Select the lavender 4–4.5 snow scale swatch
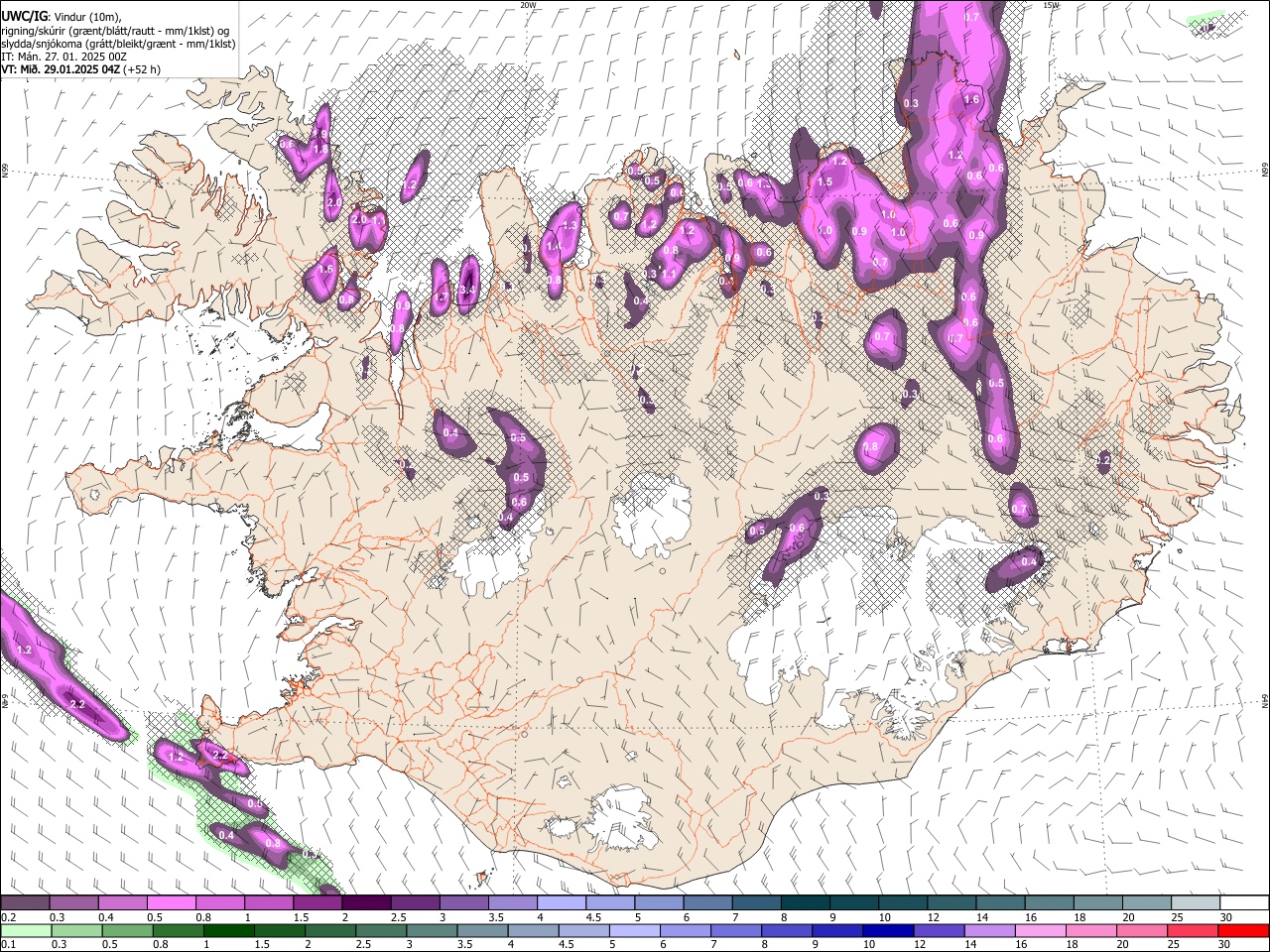Viewport: 1270px width, 952px height. pyautogui.click(x=561, y=902)
